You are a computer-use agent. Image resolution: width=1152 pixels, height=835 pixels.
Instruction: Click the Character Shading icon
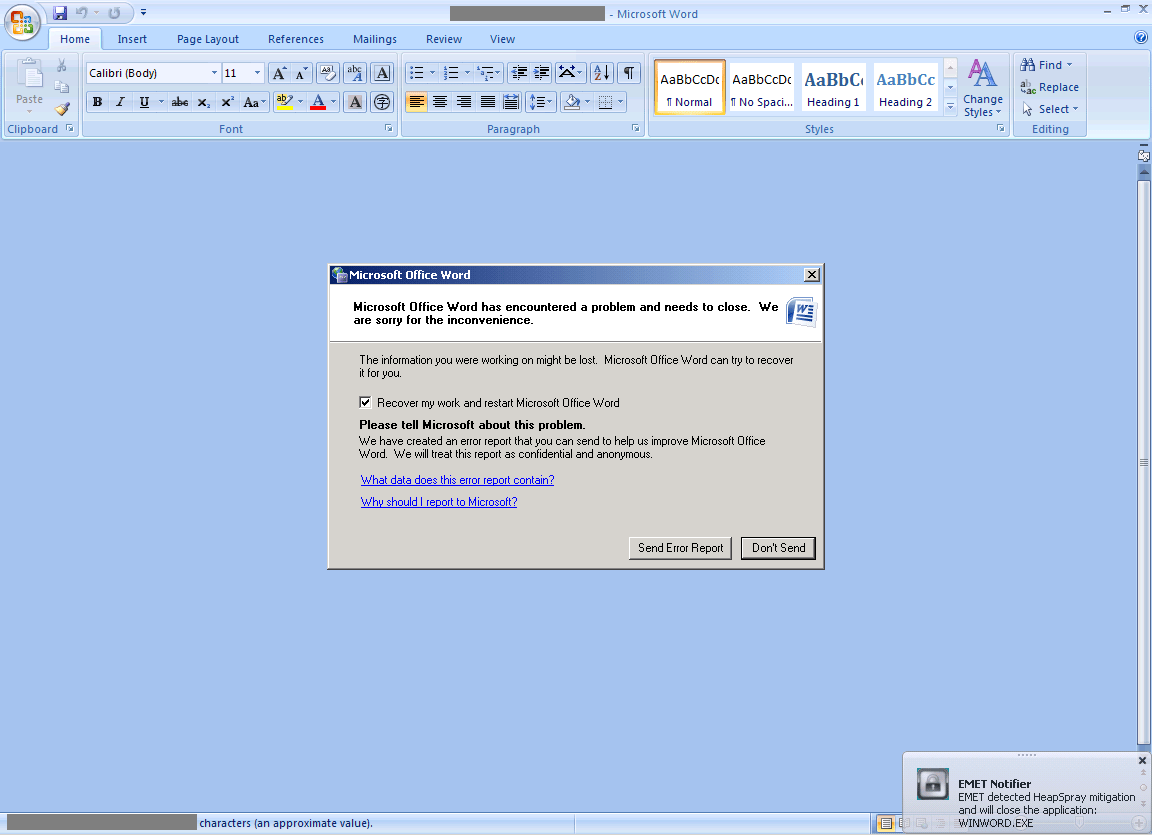[x=355, y=102]
